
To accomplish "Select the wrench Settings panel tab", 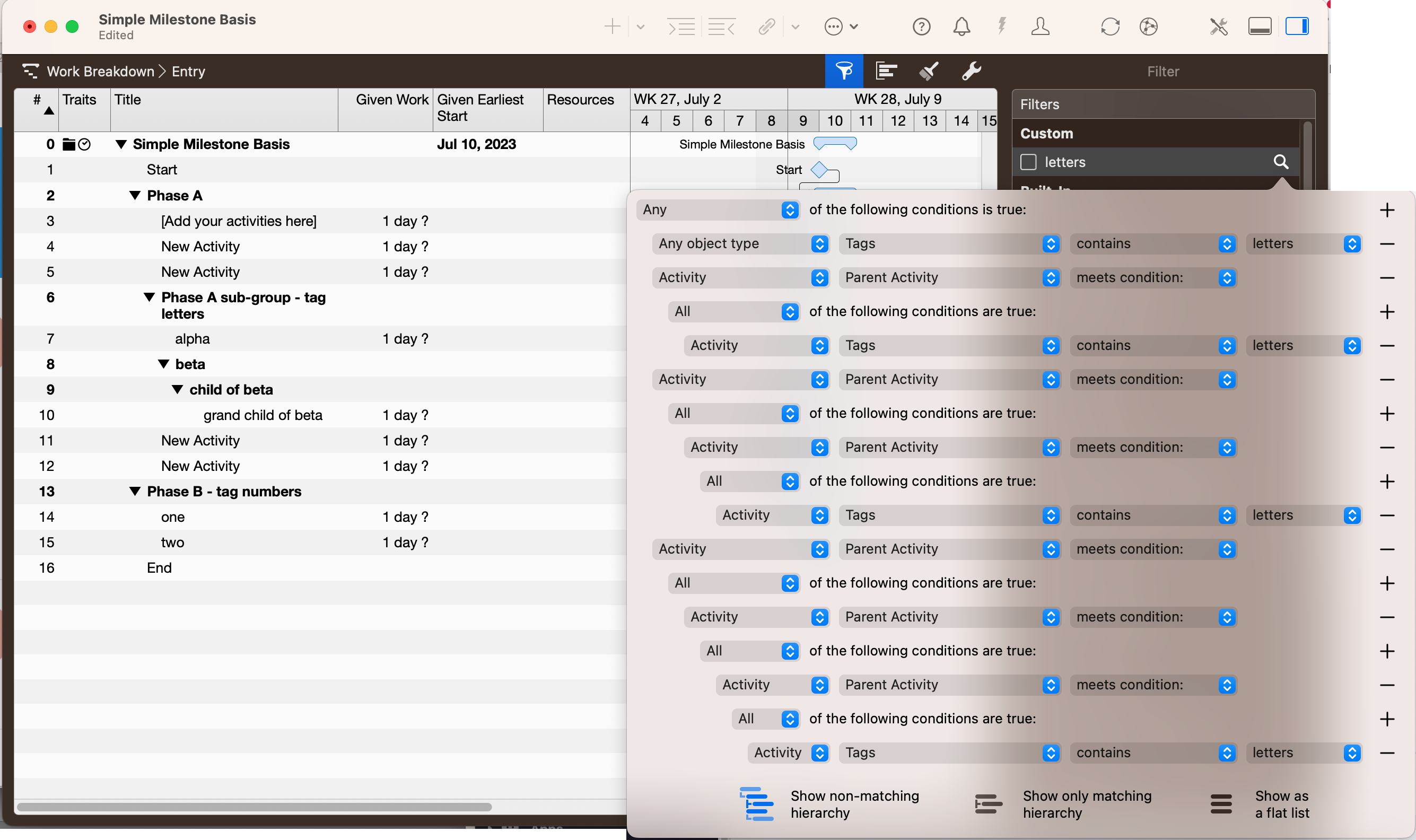I will 971,71.
